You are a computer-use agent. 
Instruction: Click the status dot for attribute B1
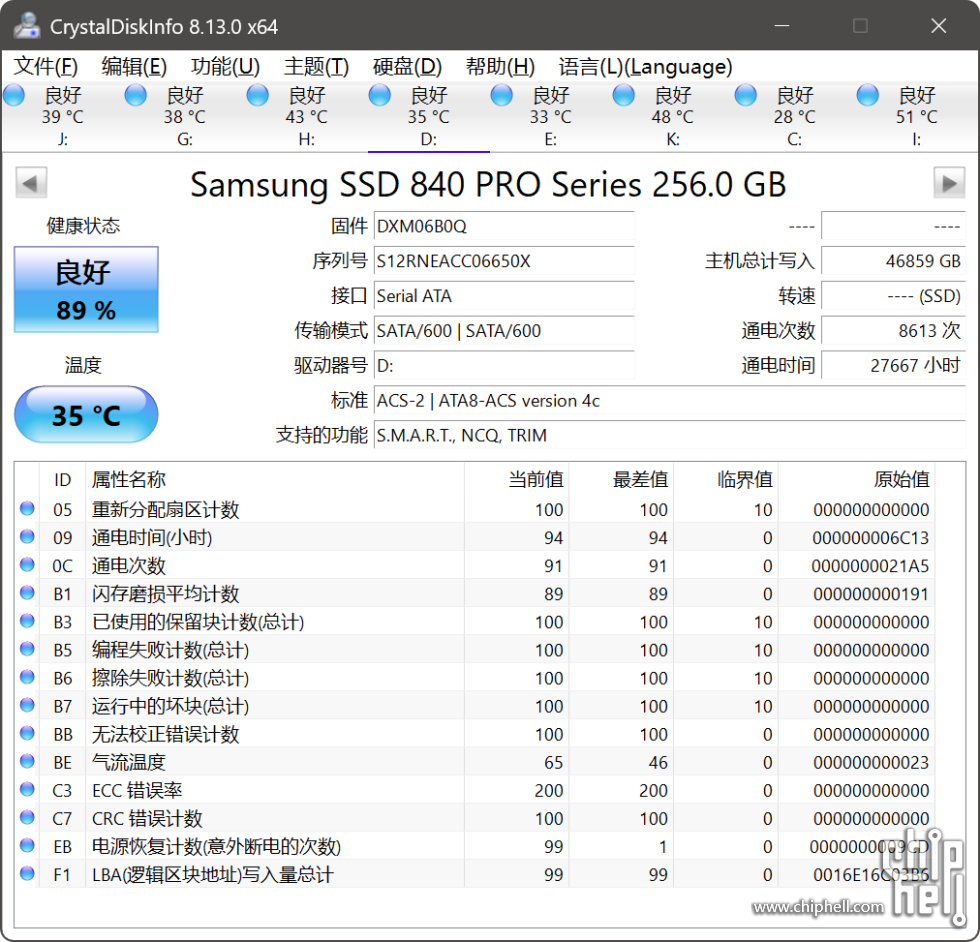(27, 593)
